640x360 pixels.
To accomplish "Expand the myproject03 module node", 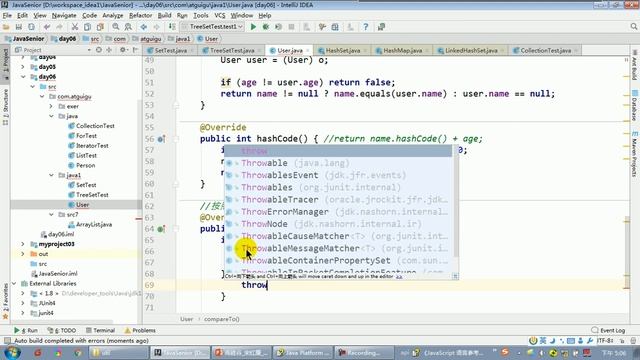I will (x=23, y=244).
